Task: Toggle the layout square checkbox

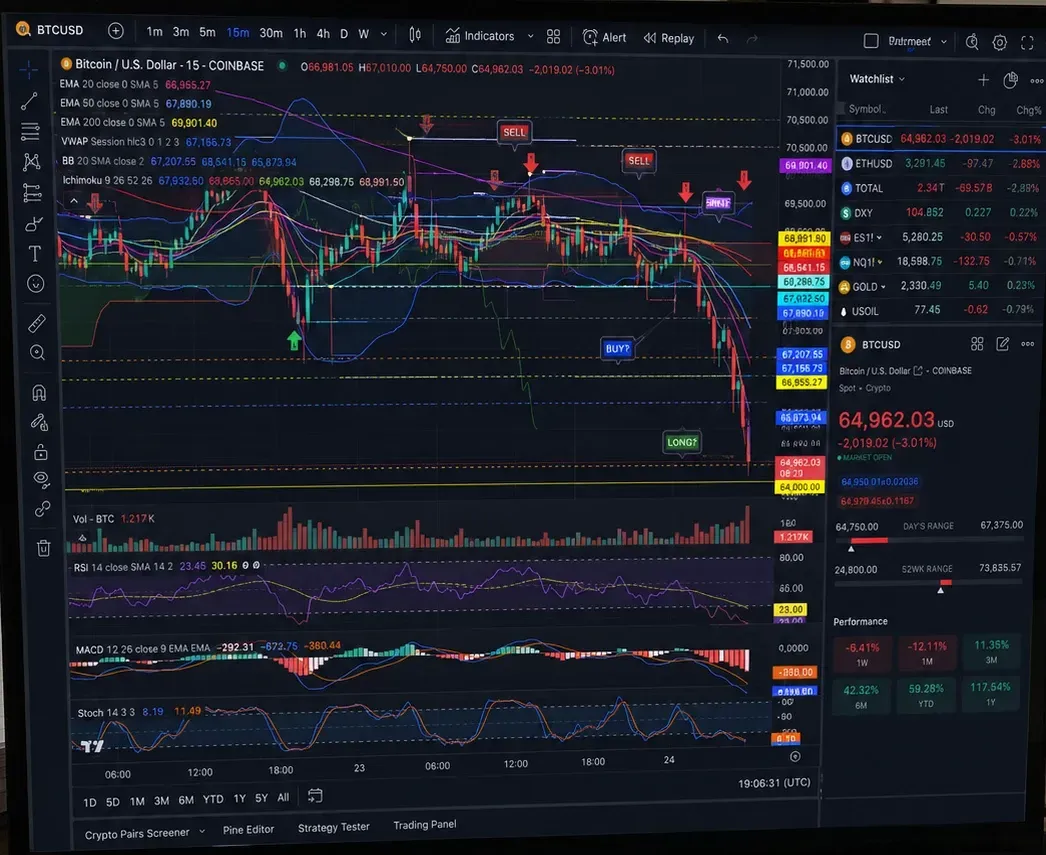Action: click(x=871, y=41)
